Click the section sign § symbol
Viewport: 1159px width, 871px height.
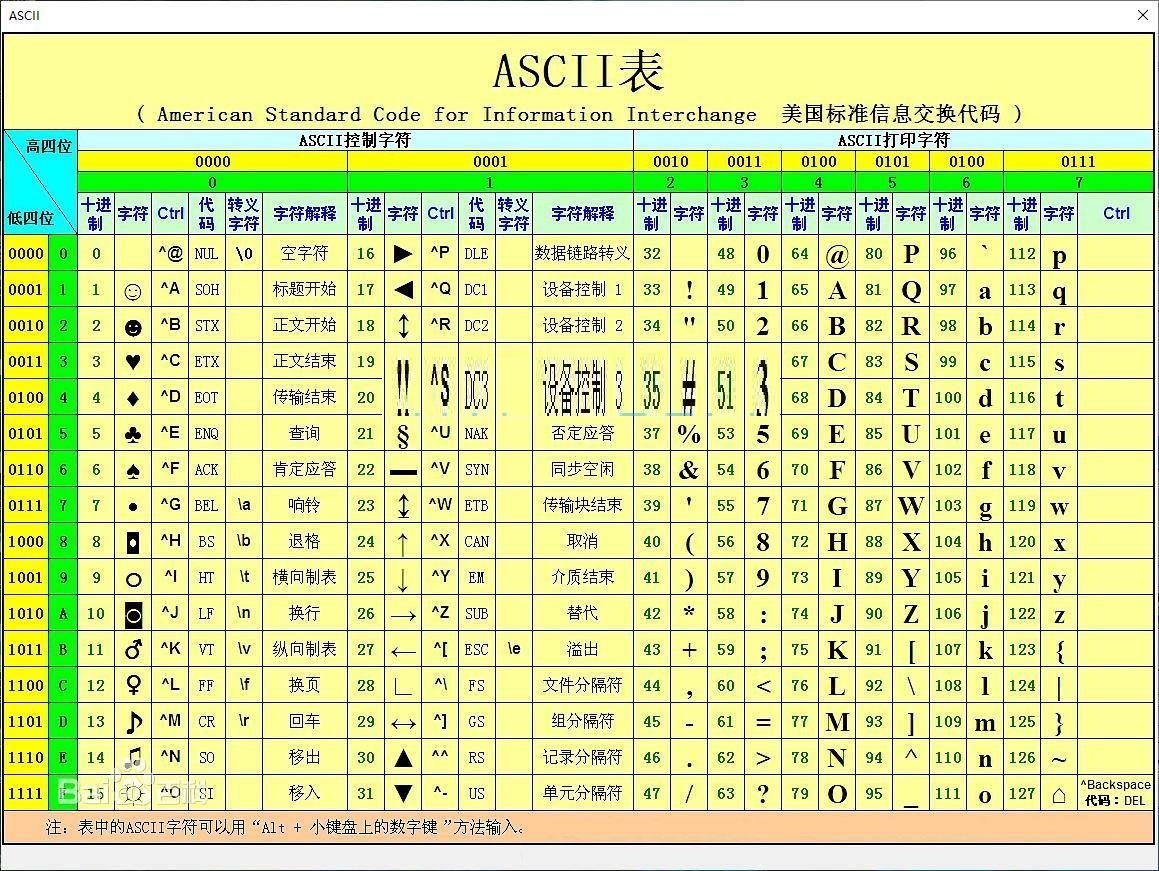[403, 435]
